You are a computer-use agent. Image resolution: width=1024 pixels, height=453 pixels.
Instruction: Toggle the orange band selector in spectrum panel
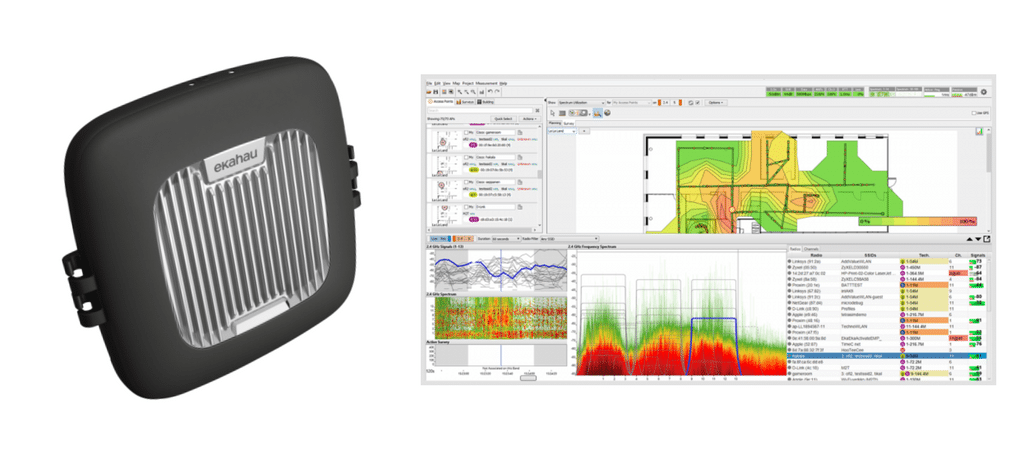click(463, 239)
